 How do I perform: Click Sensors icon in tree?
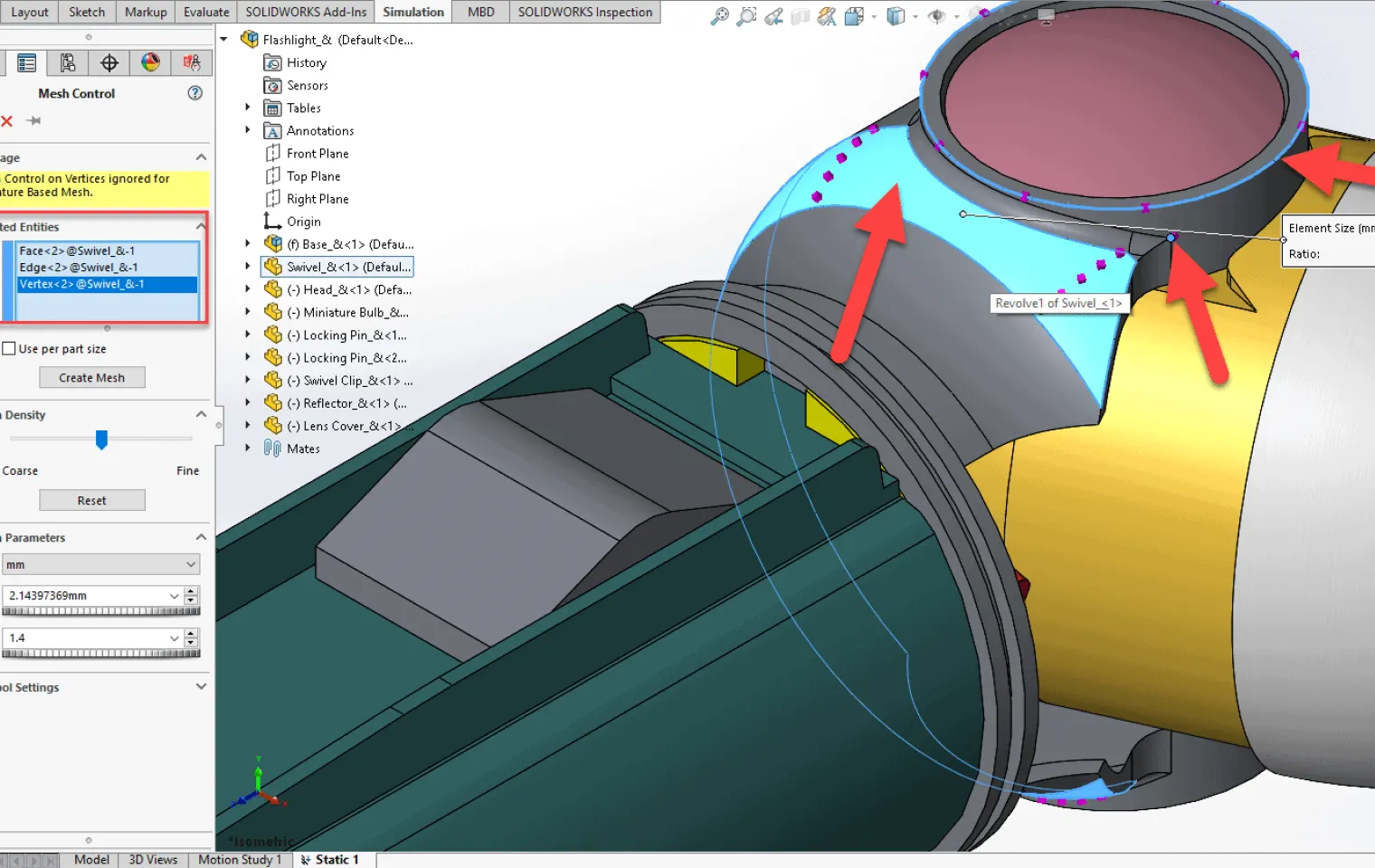click(272, 85)
